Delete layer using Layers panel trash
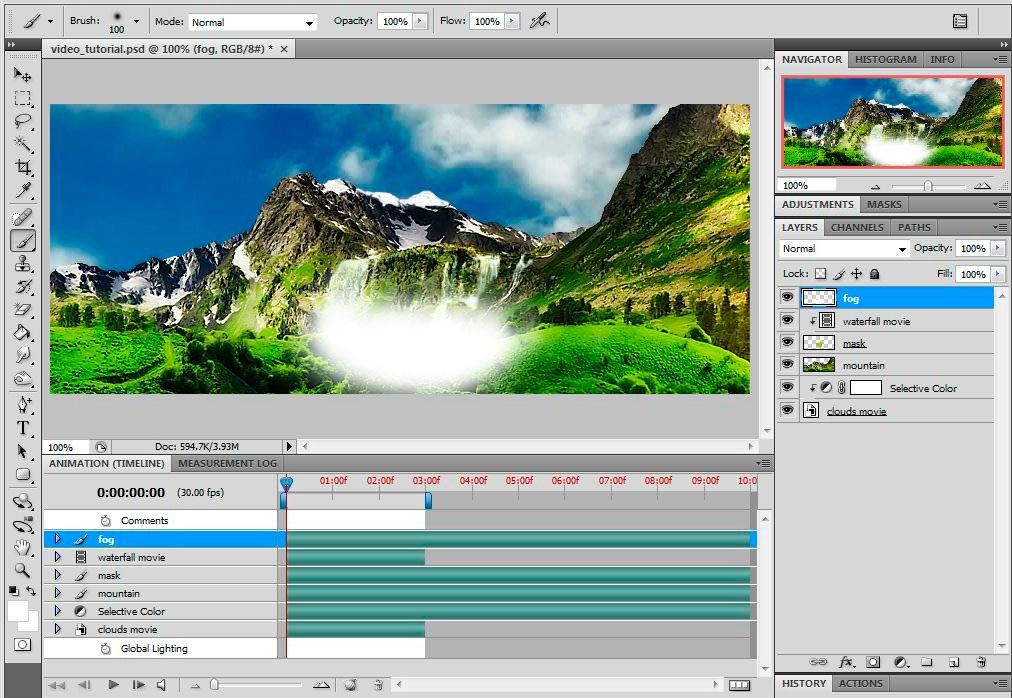This screenshot has height=698, width=1012. pos(981,662)
